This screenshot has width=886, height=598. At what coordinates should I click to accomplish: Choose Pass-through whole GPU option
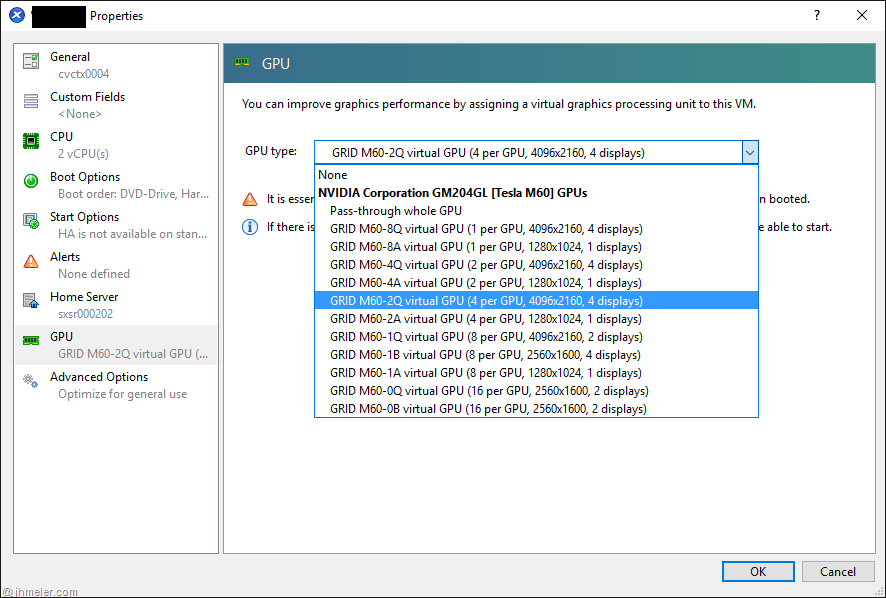point(395,211)
